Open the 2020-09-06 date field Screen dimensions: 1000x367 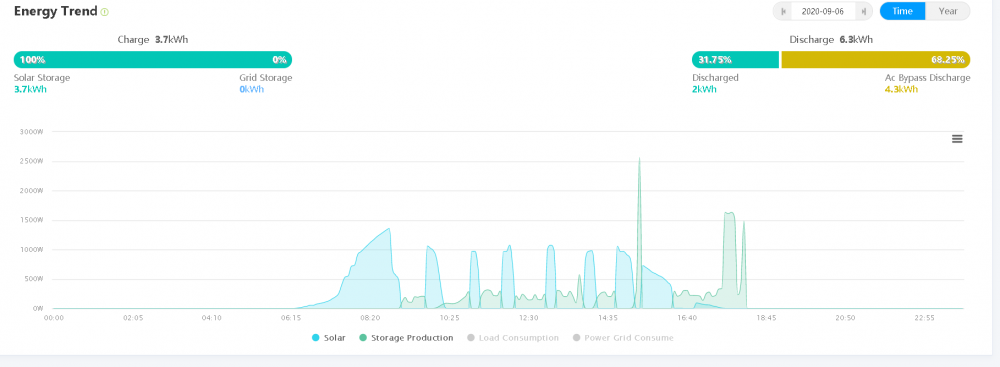point(823,11)
